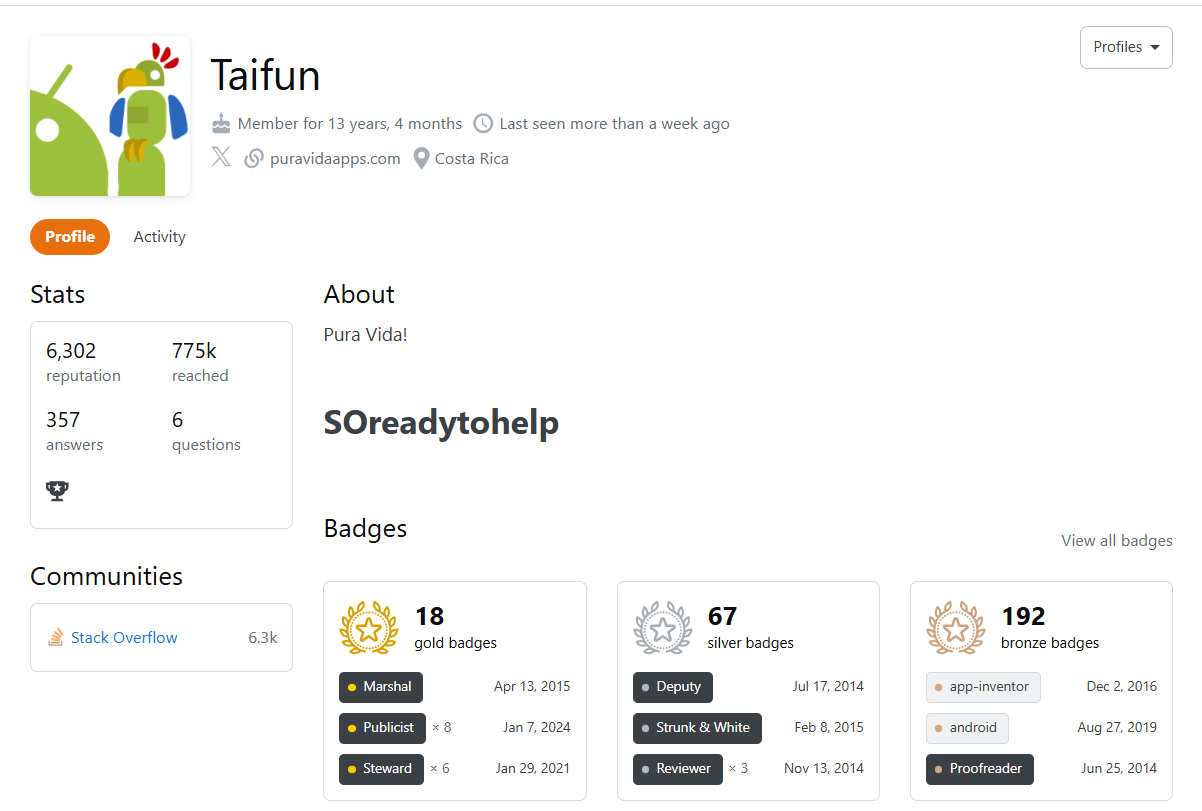Open the Stack Overflow community link
The height and width of the screenshot is (811, 1202).
(x=124, y=637)
